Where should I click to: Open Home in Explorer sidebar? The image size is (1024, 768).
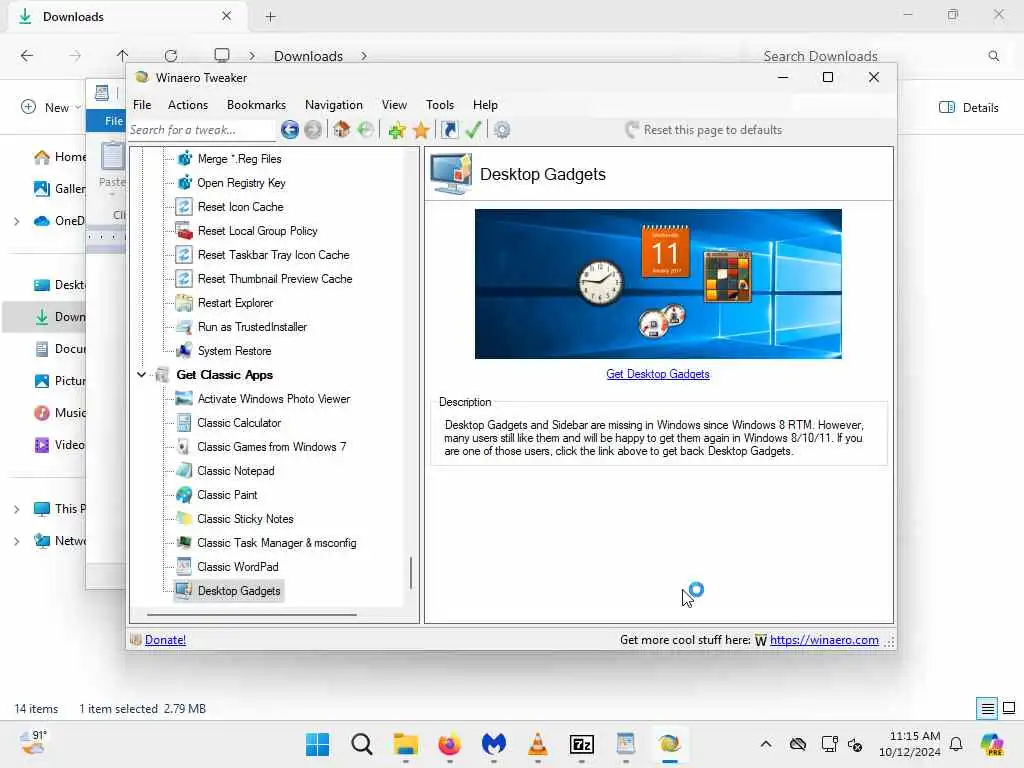click(x=59, y=157)
